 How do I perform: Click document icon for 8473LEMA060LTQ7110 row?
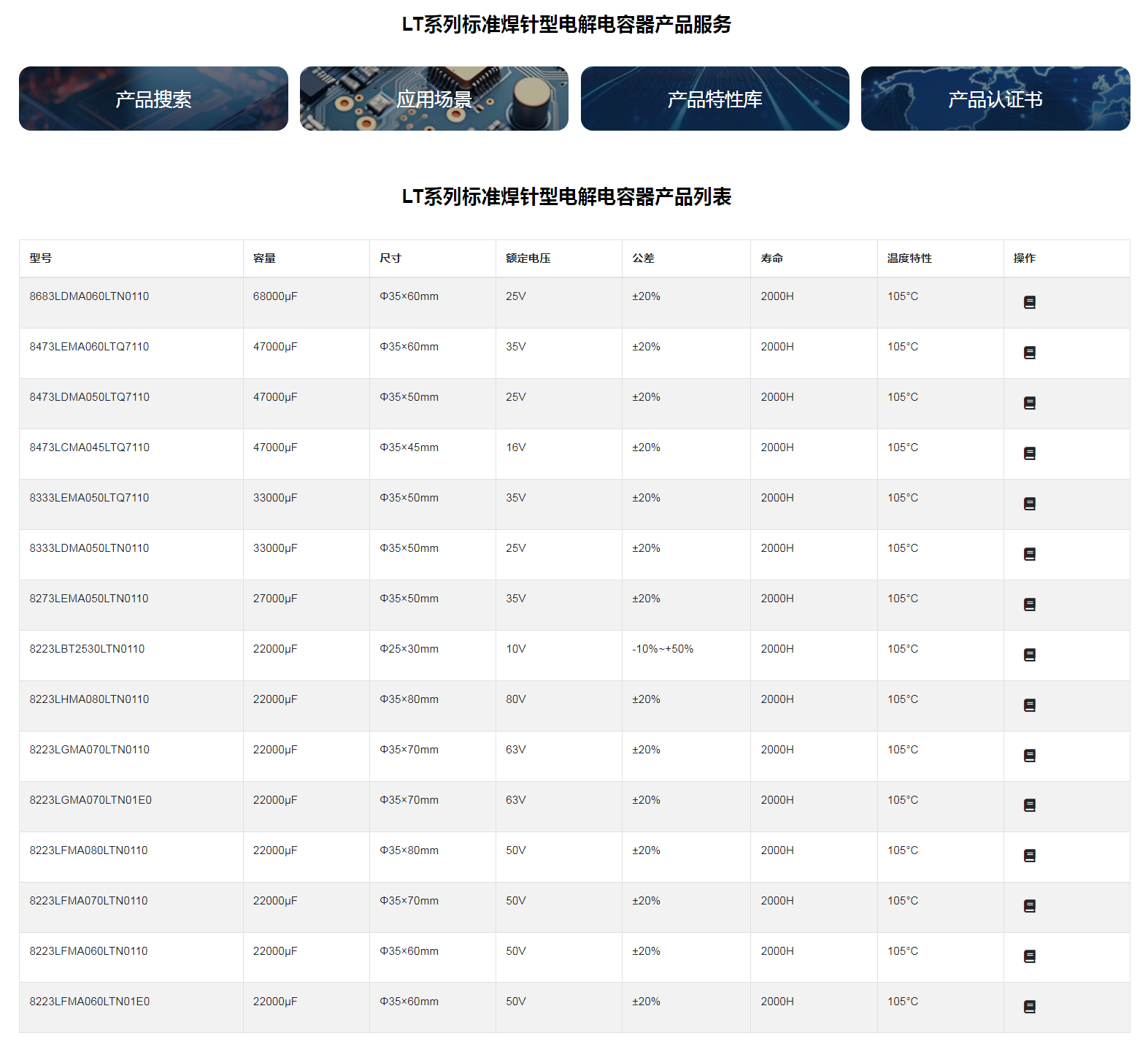click(1029, 353)
